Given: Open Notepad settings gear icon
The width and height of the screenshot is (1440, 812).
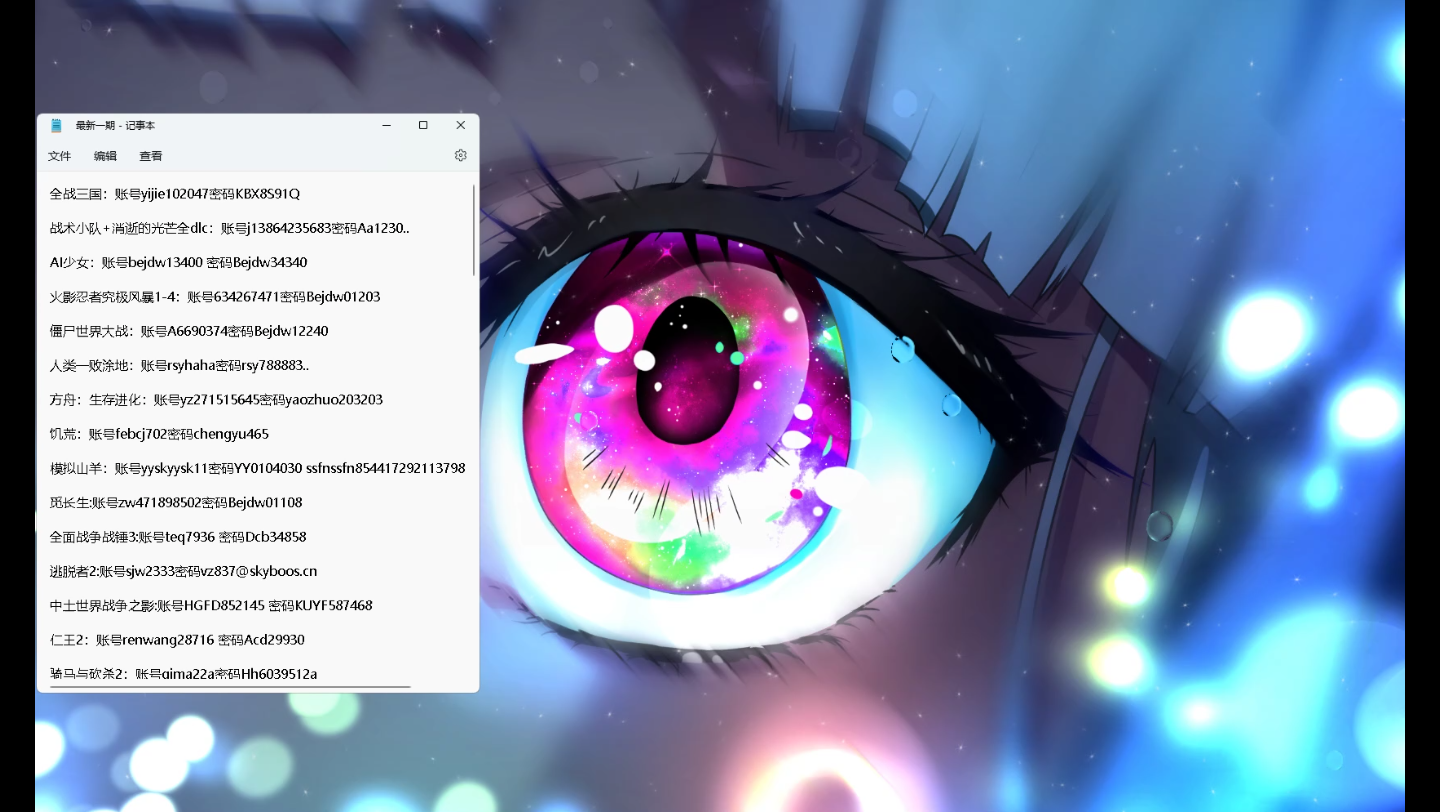Looking at the screenshot, I should (x=460, y=155).
